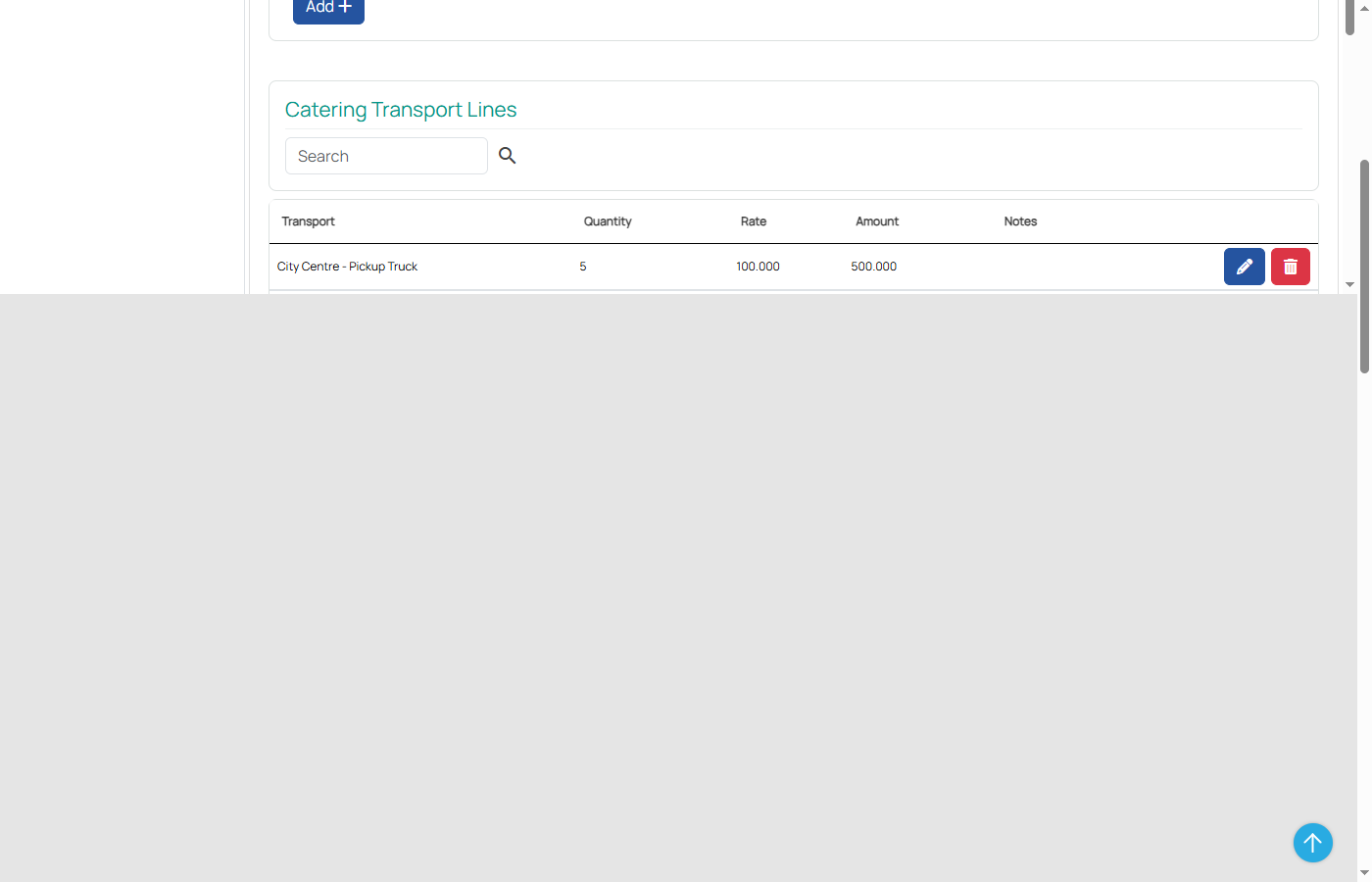Sort by the Quantity column header
Screen dimensions: 1372x882
tap(607, 221)
